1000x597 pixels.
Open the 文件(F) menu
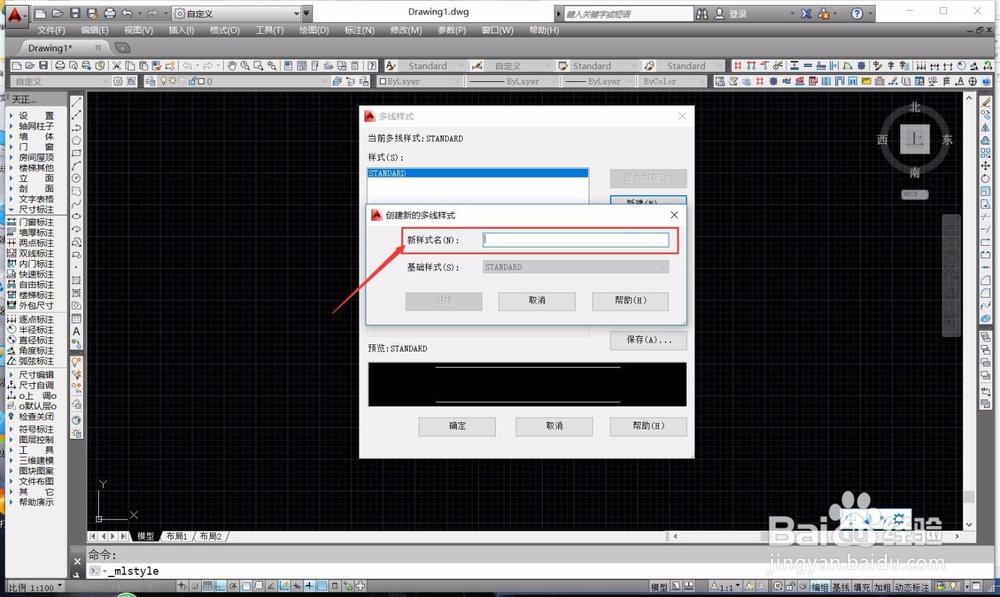(51, 30)
